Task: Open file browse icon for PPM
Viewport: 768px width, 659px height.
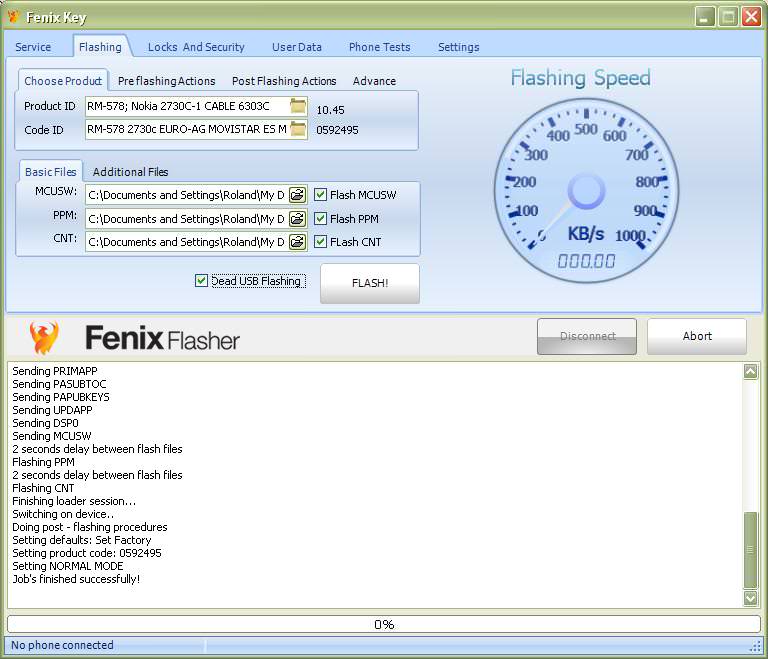Action: tap(297, 219)
